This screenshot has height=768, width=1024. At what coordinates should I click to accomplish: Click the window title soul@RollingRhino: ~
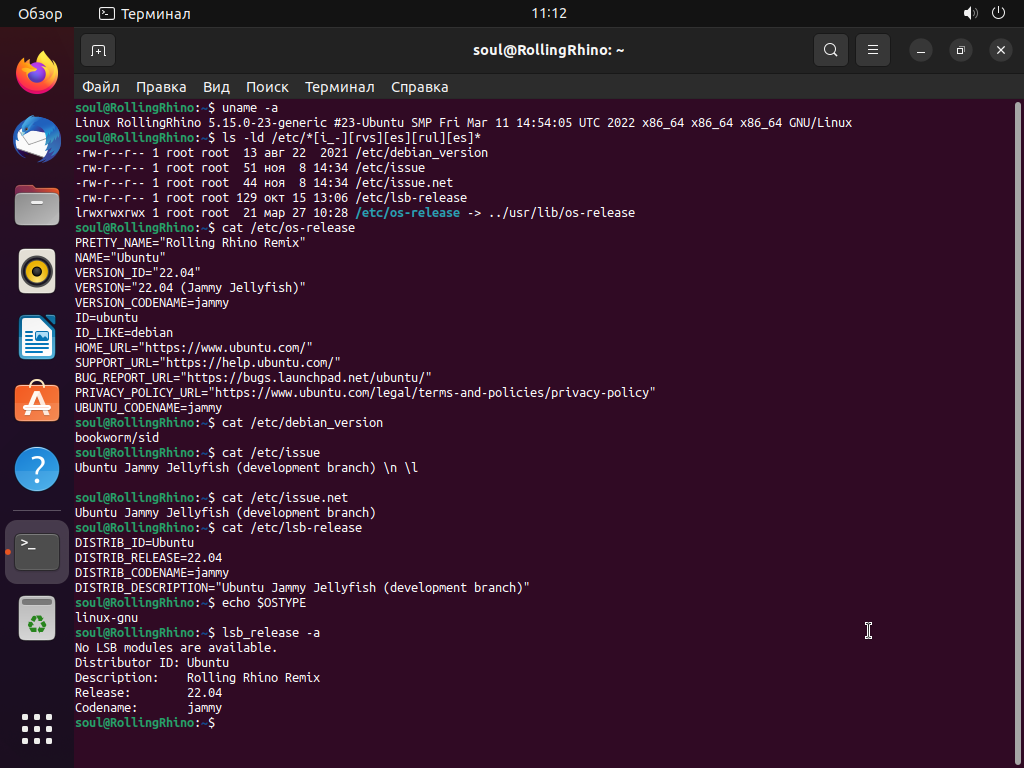coord(549,50)
